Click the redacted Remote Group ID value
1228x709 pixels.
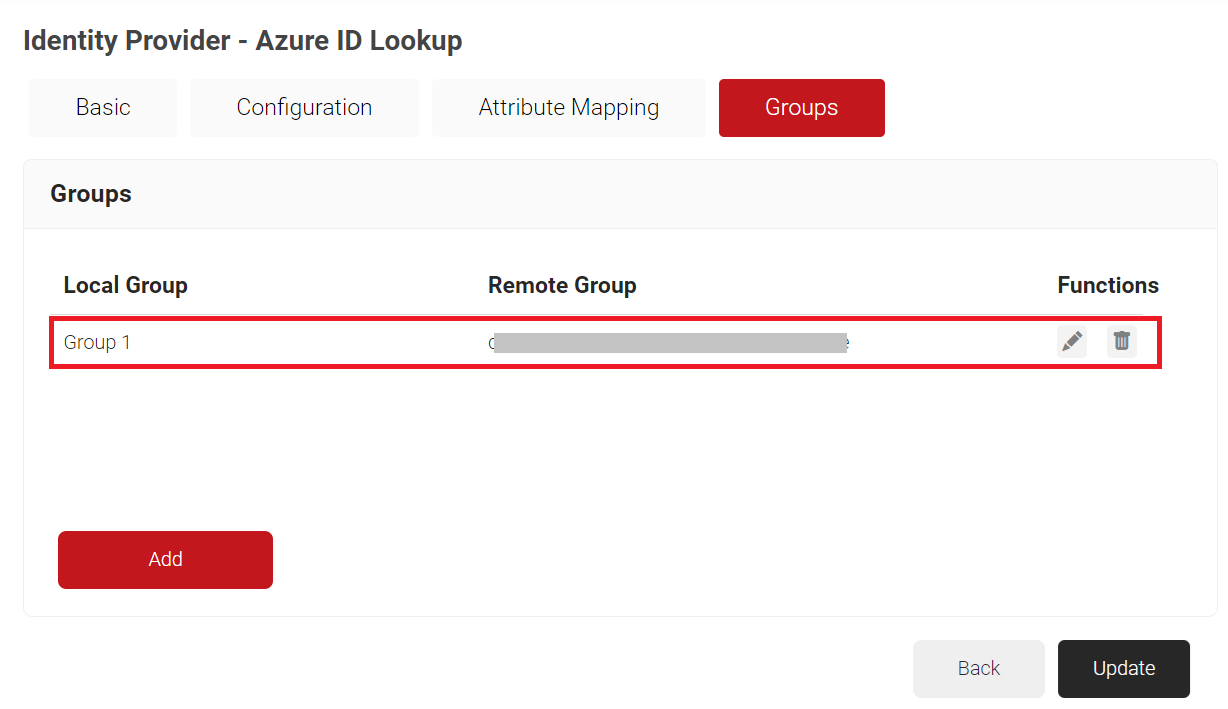(x=668, y=343)
